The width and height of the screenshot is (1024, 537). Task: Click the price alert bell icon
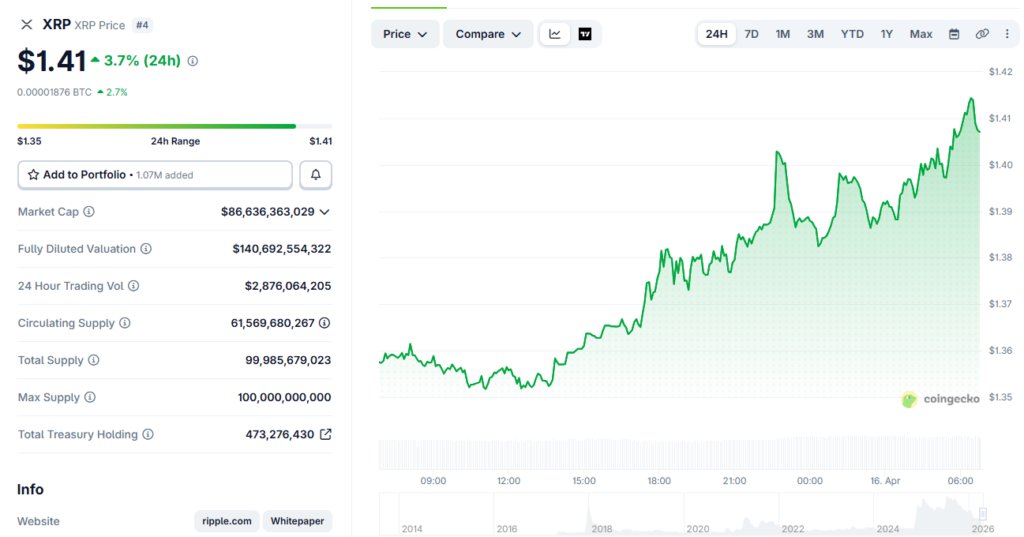pos(316,175)
